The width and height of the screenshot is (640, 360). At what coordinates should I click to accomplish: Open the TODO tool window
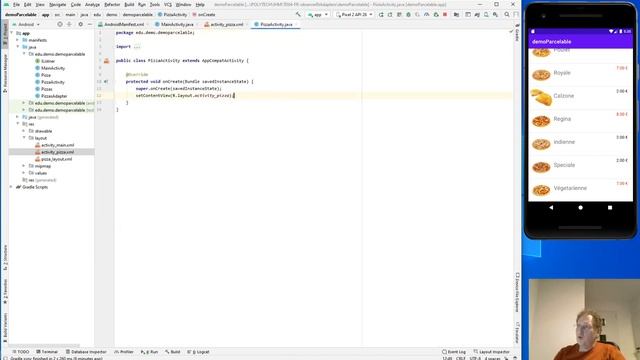21,352
